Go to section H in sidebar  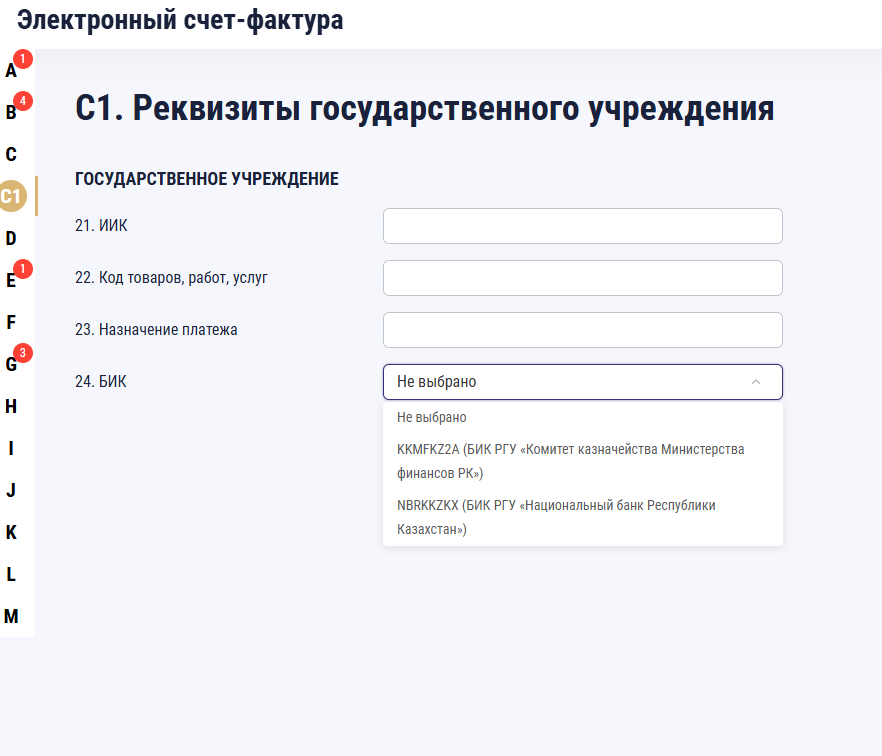pos(12,406)
